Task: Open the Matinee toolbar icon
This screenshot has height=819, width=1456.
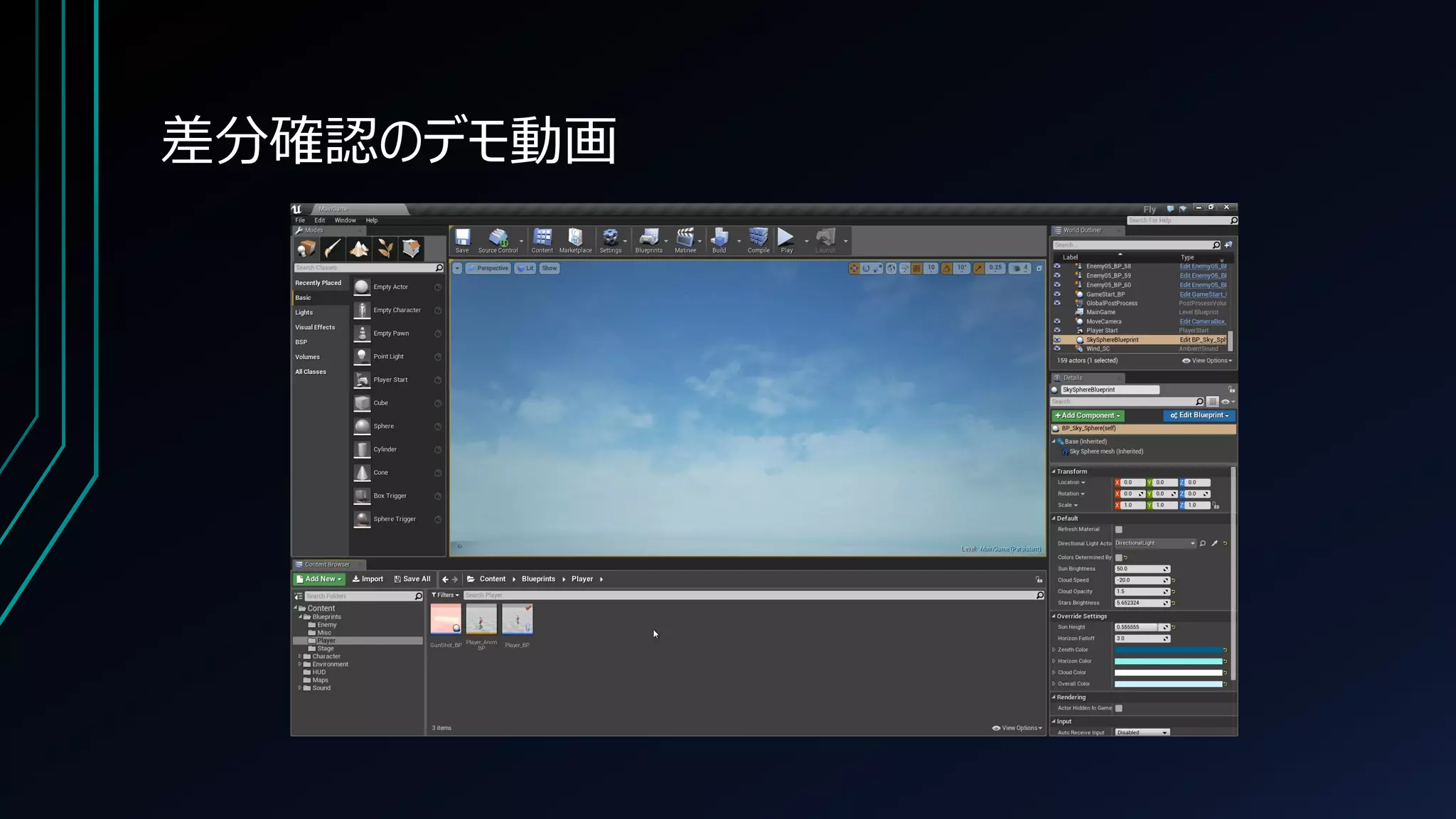Action: pos(685,241)
